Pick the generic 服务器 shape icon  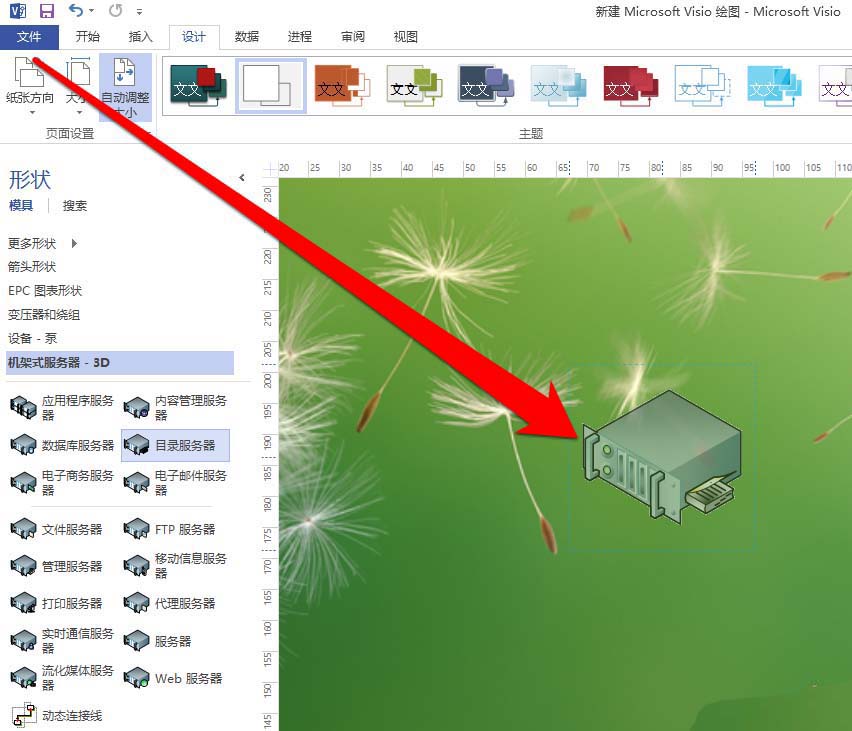coord(136,641)
